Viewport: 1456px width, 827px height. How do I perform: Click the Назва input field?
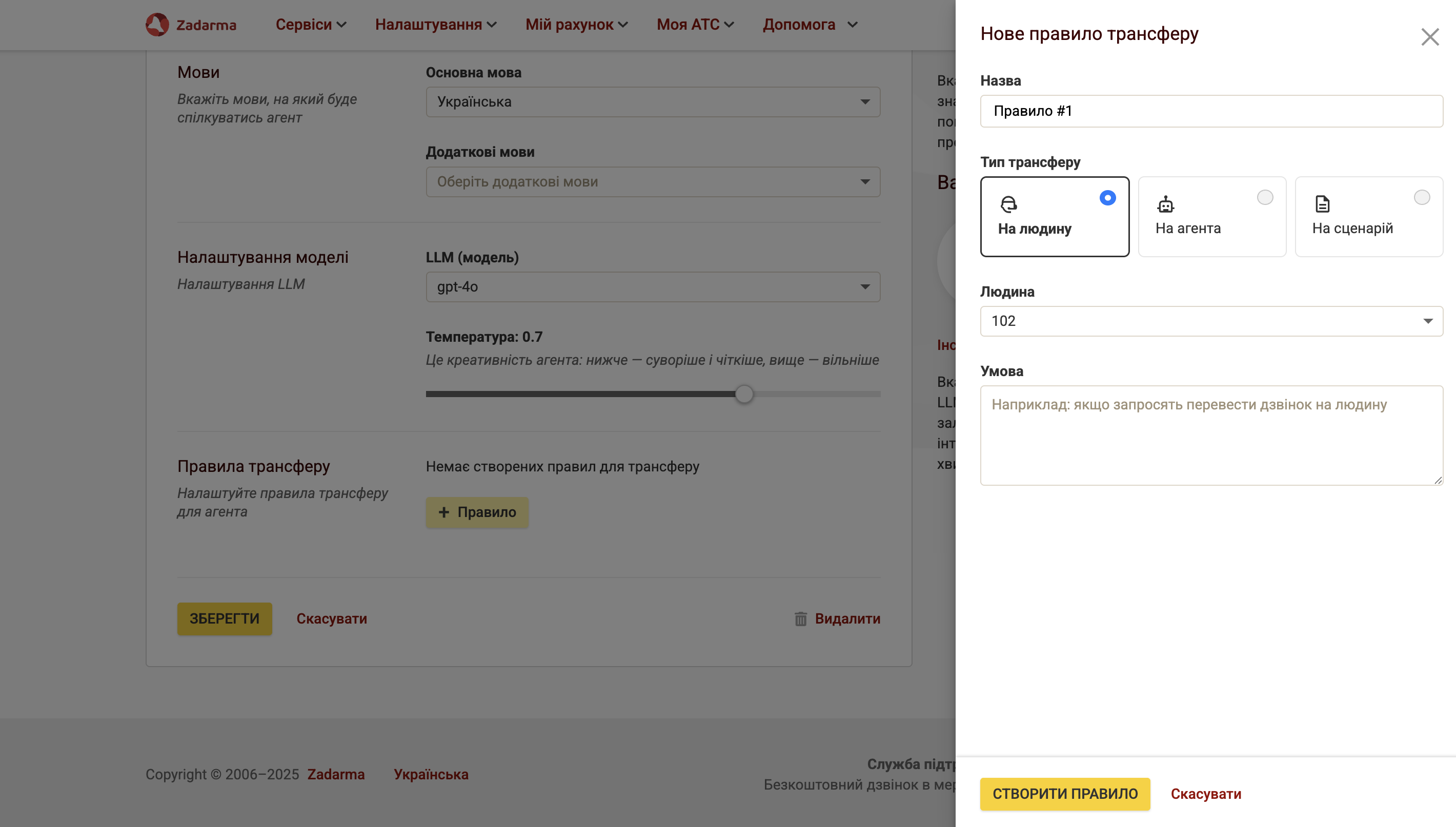[x=1210, y=111]
